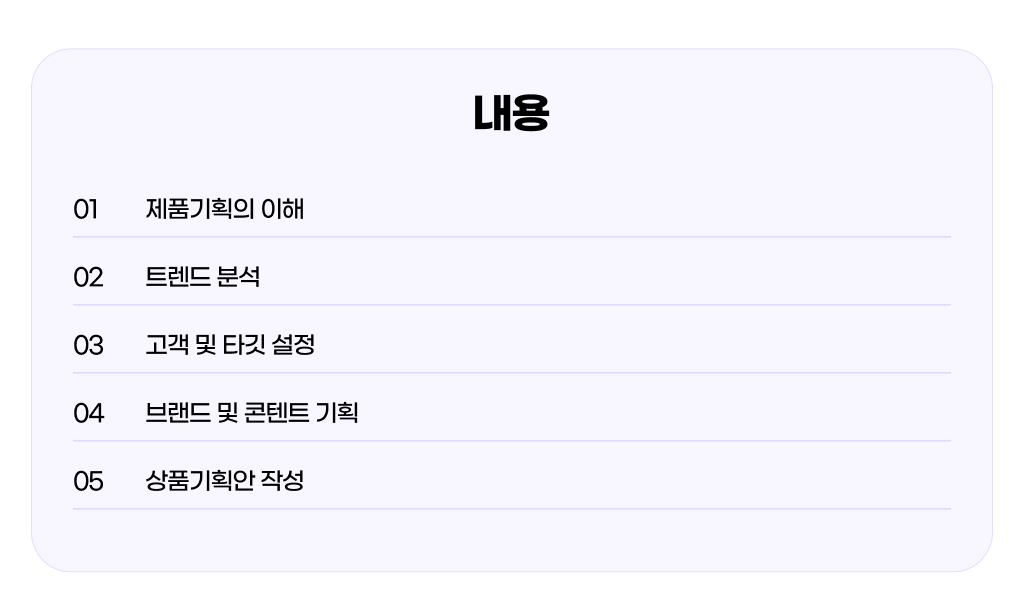Open the 고객 및 타깃 설정 item
Screen dimensions: 1024x614
(230, 345)
